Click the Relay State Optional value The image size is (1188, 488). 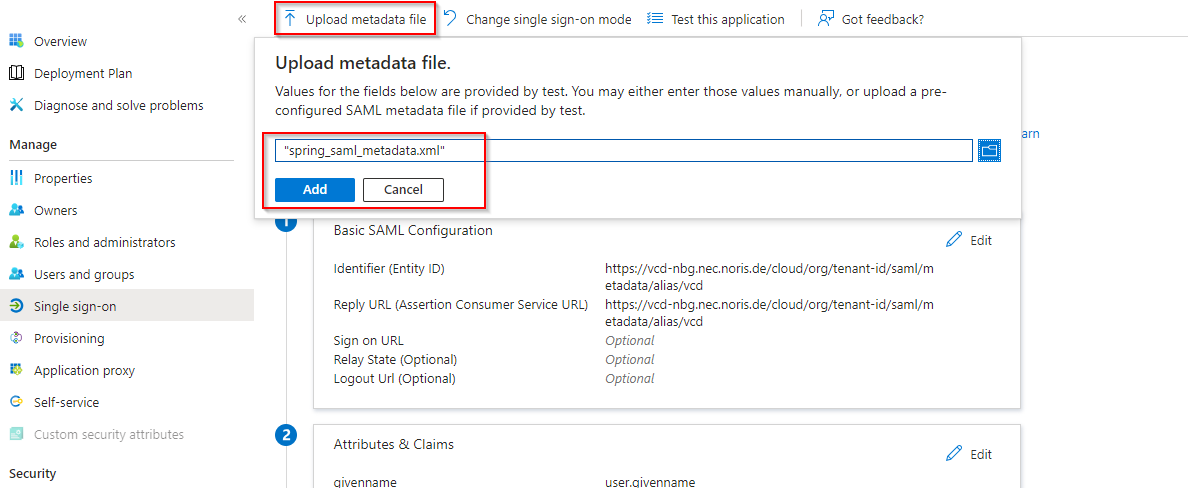click(x=630, y=359)
